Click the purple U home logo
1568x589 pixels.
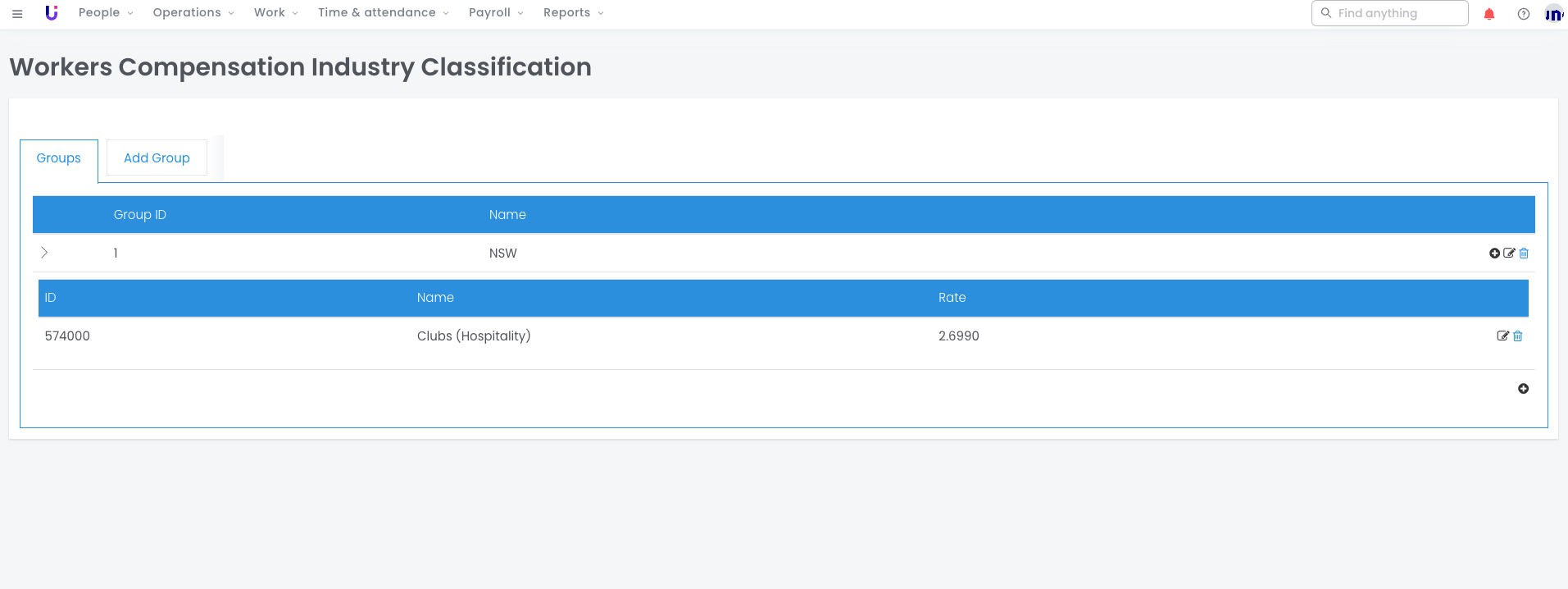tap(52, 13)
